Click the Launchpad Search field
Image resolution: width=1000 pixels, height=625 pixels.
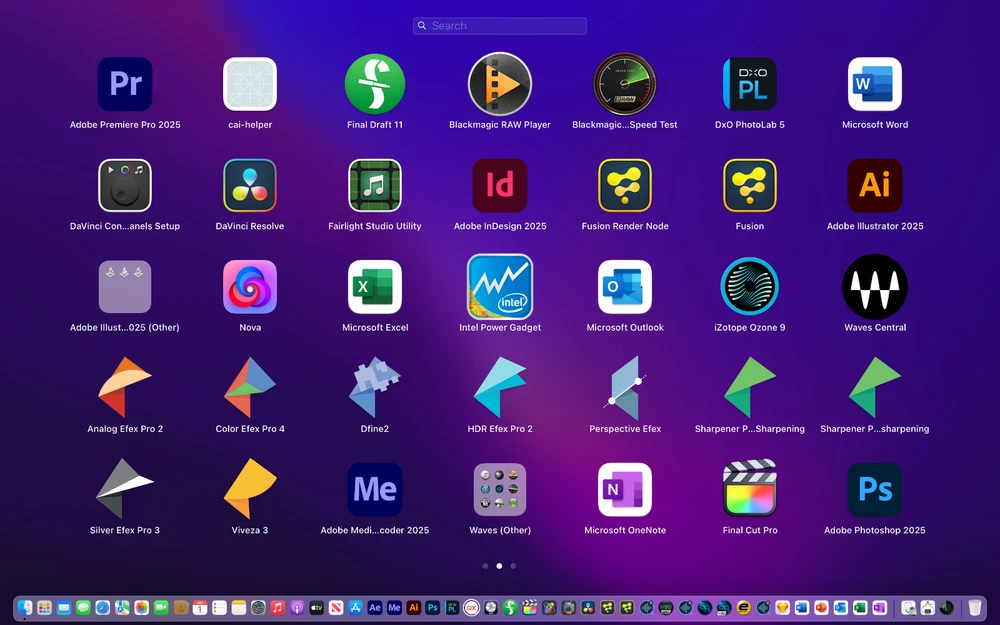(500, 26)
